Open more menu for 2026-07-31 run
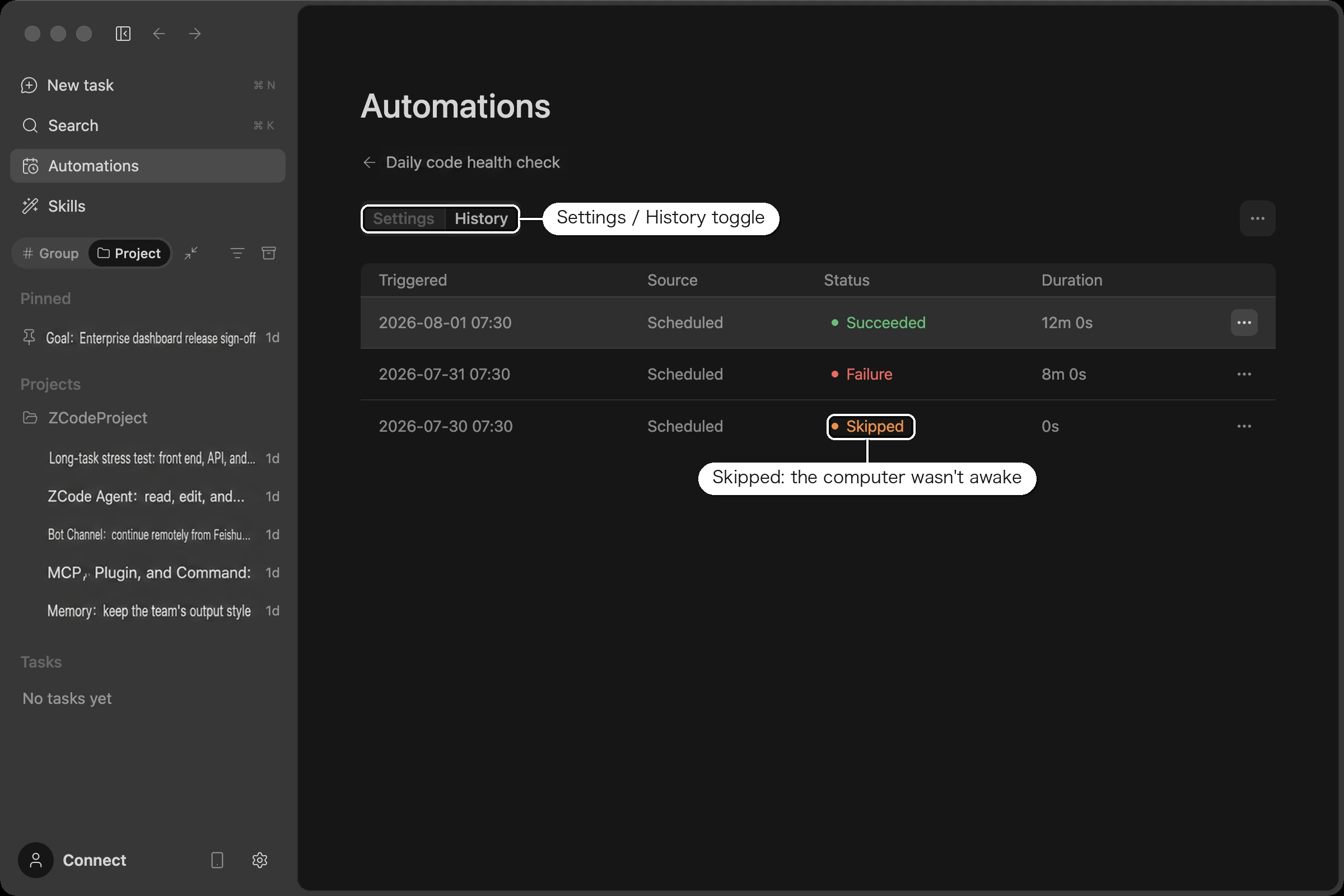Screen dimensions: 1344x896 point(1244,374)
